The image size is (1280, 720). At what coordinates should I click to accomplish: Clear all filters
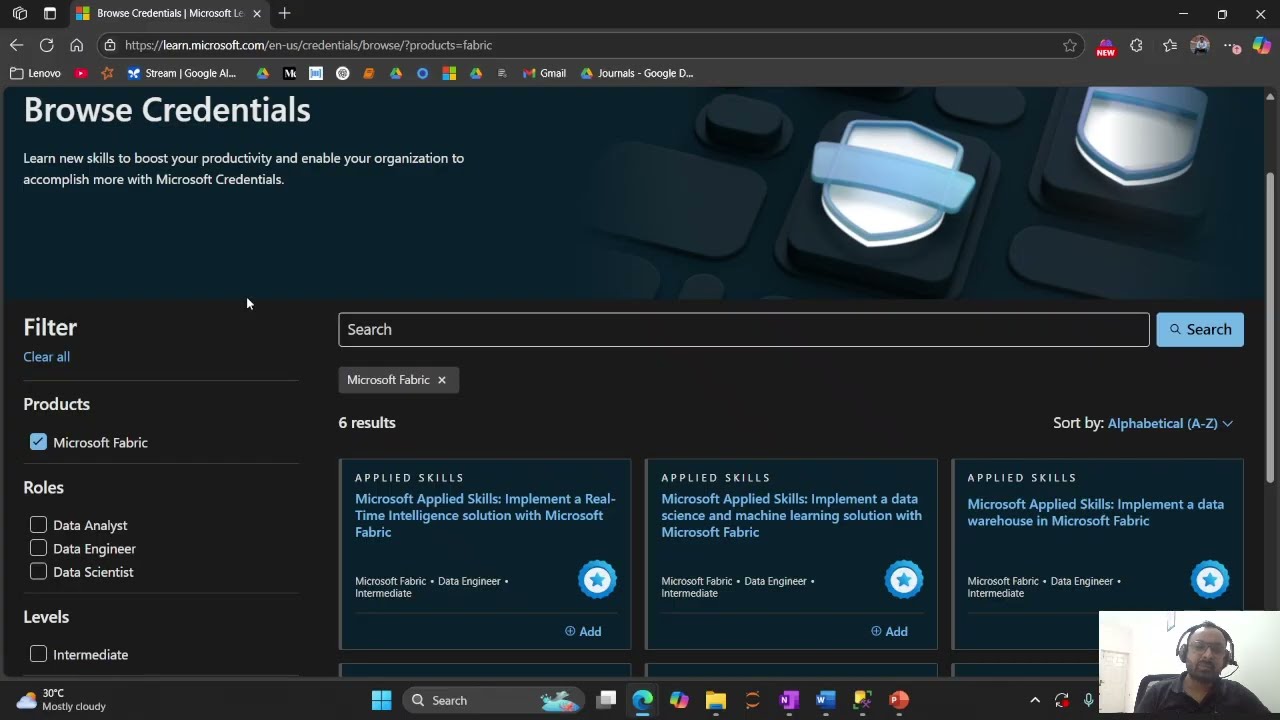point(46,357)
